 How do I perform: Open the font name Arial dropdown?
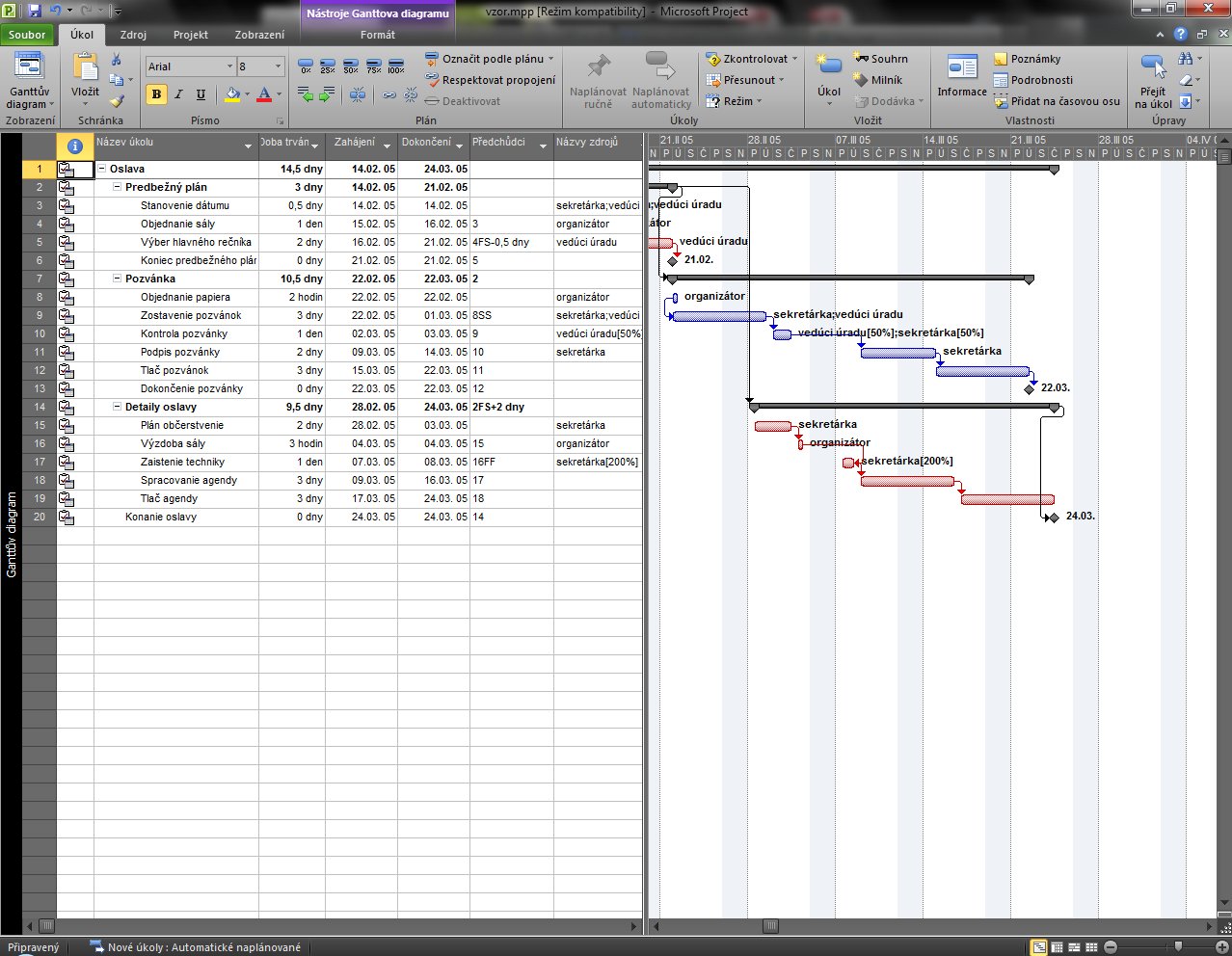pos(229,66)
